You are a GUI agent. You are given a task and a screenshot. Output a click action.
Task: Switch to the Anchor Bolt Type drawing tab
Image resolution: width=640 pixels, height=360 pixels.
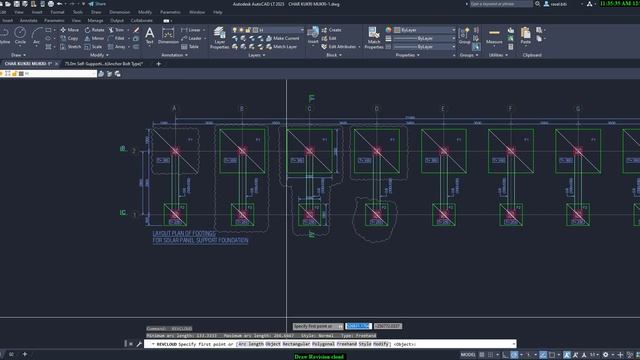104,64
